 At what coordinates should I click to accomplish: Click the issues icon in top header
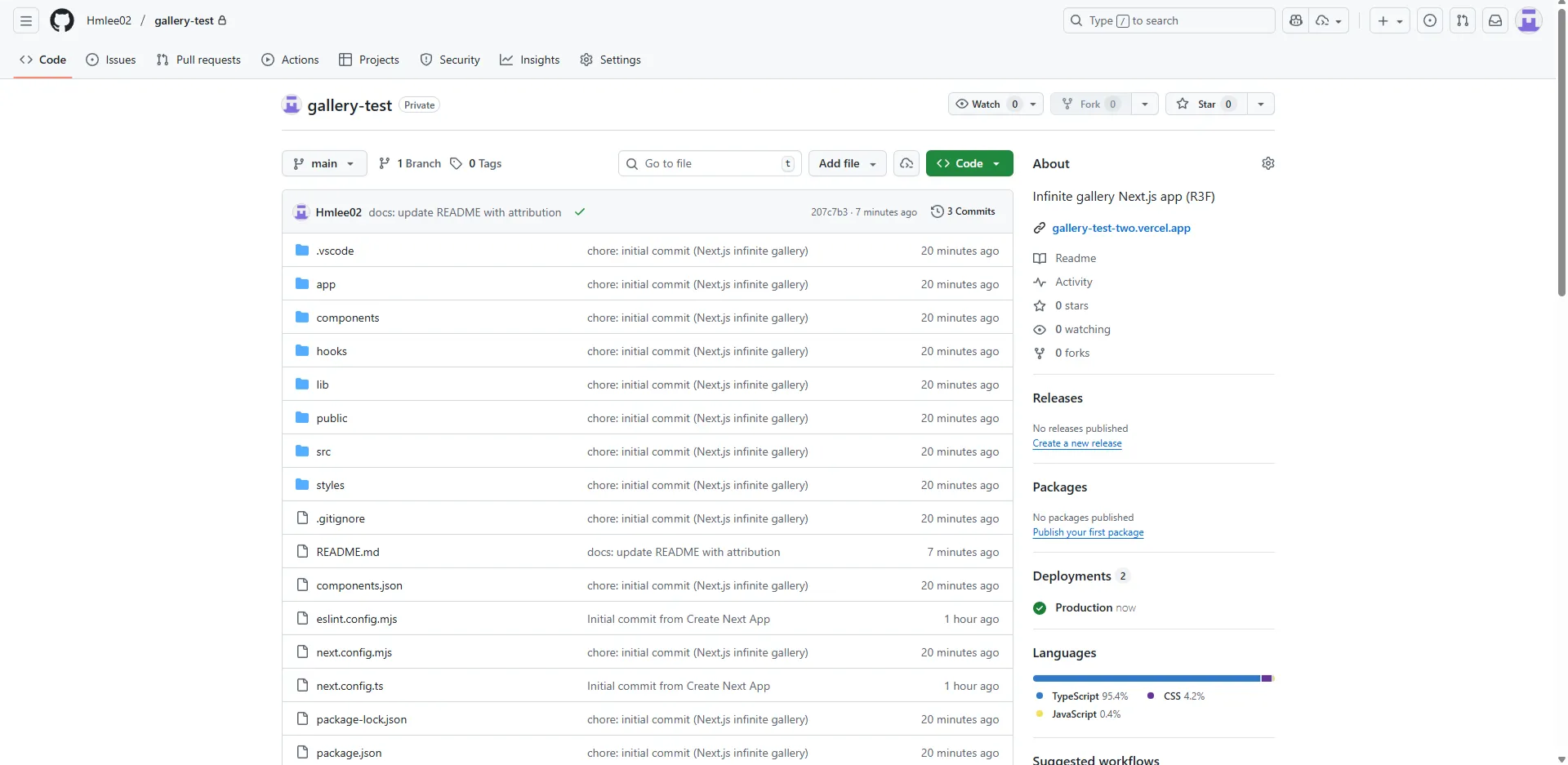pos(1429,20)
